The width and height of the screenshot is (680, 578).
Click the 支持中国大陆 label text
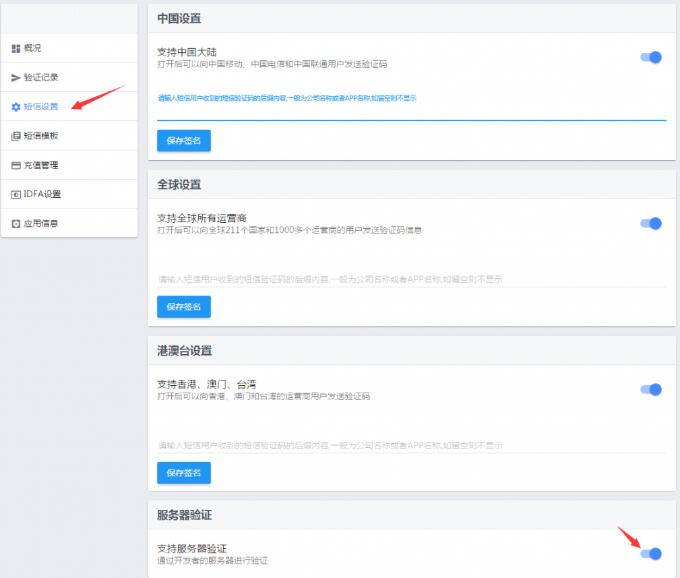(x=187, y=52)
